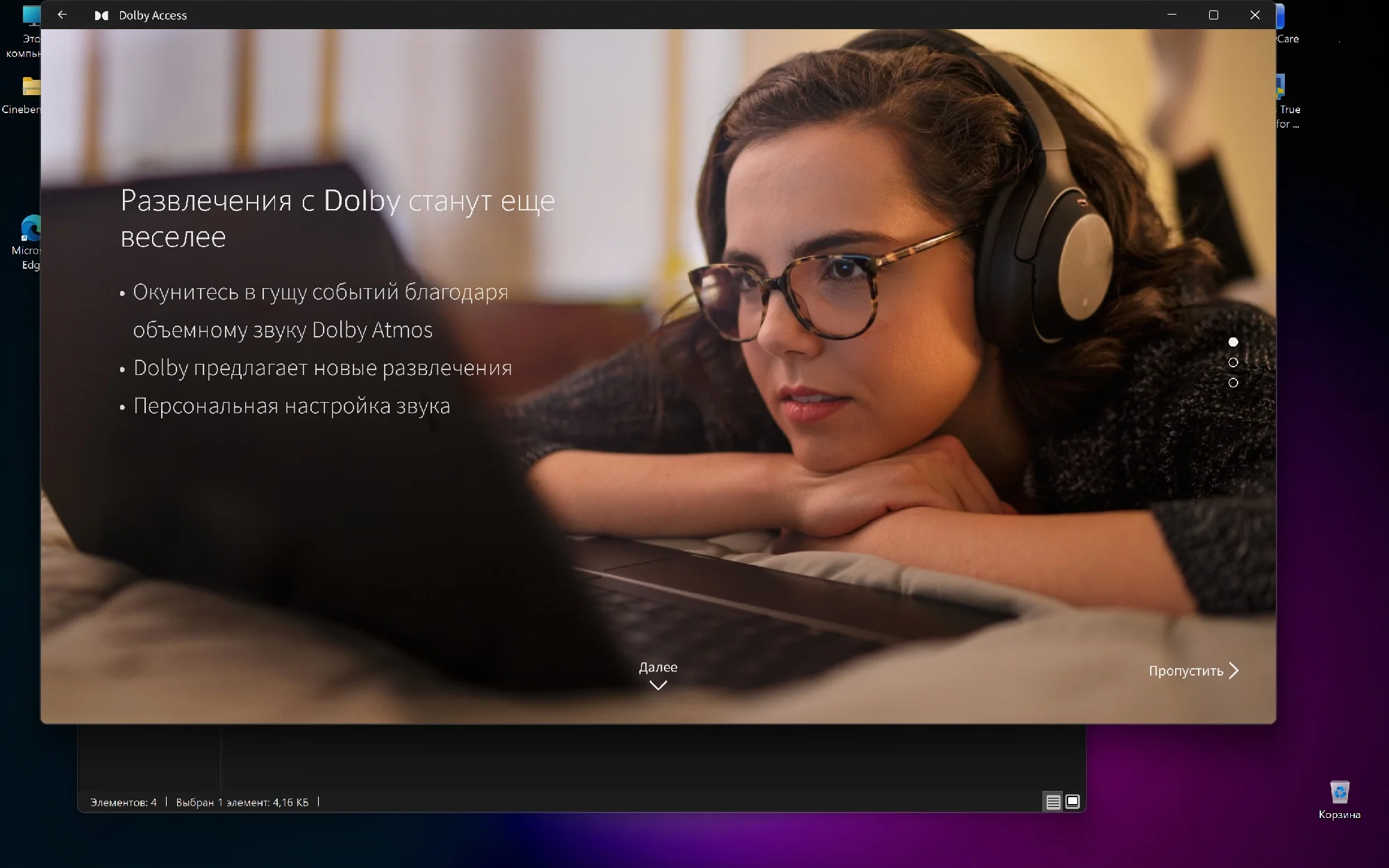Jump to the second page indicator dot

(1233, 362)
